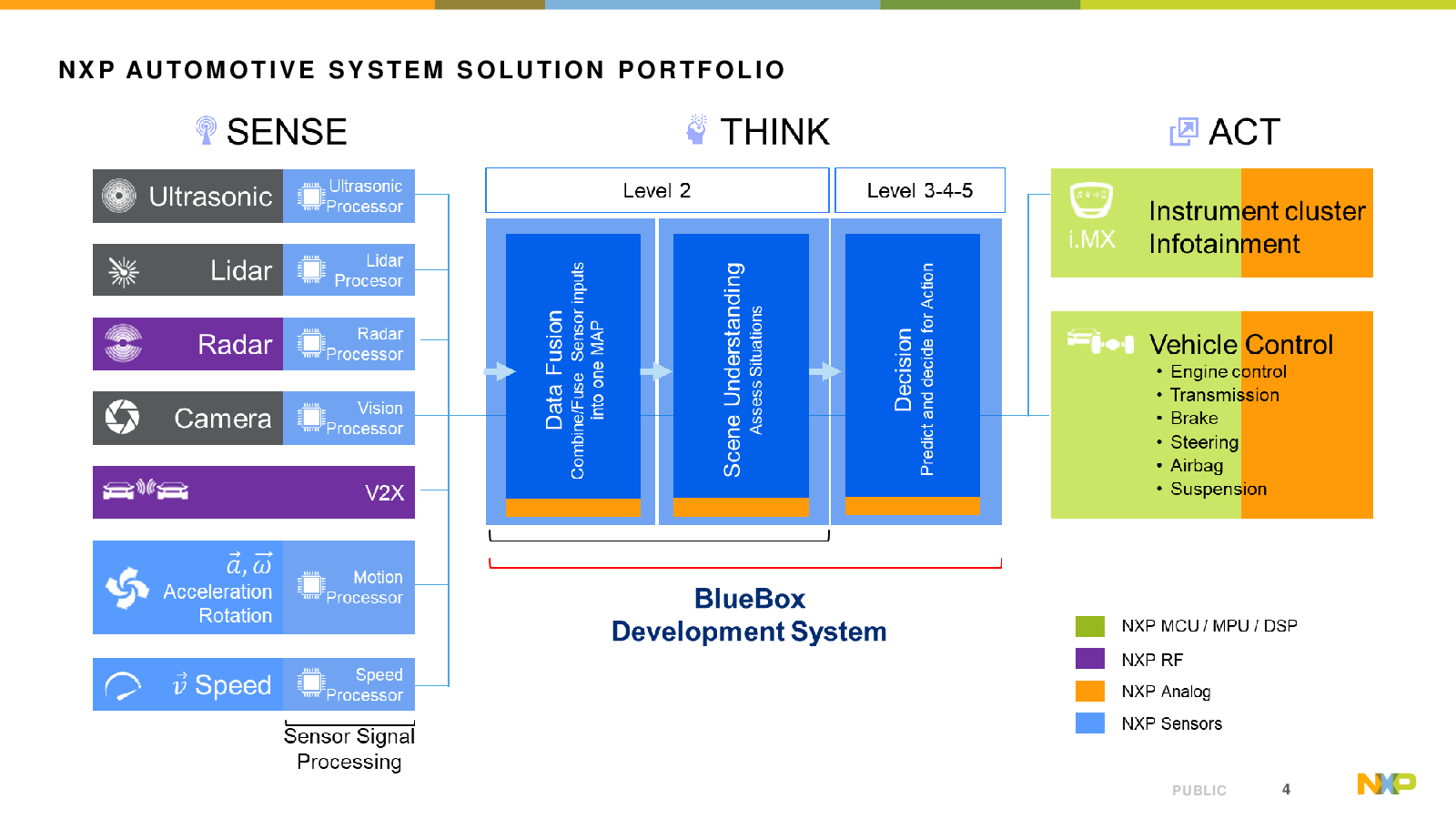The image size is (1456, 819).
Task: Click the Acceleration Rotation label
Action: (x=217, y=603)
